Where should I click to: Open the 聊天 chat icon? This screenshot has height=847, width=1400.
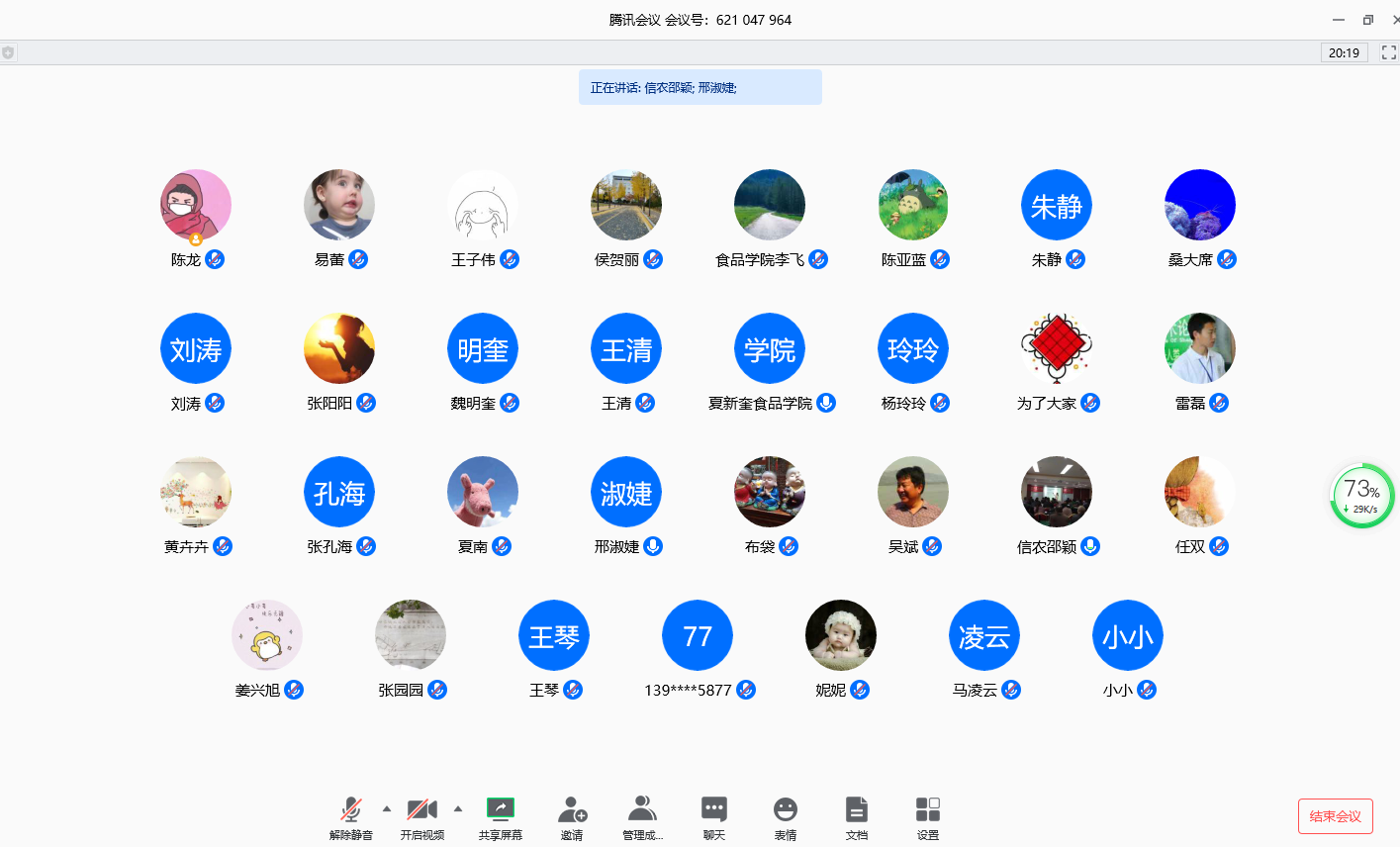pos(713,810)
